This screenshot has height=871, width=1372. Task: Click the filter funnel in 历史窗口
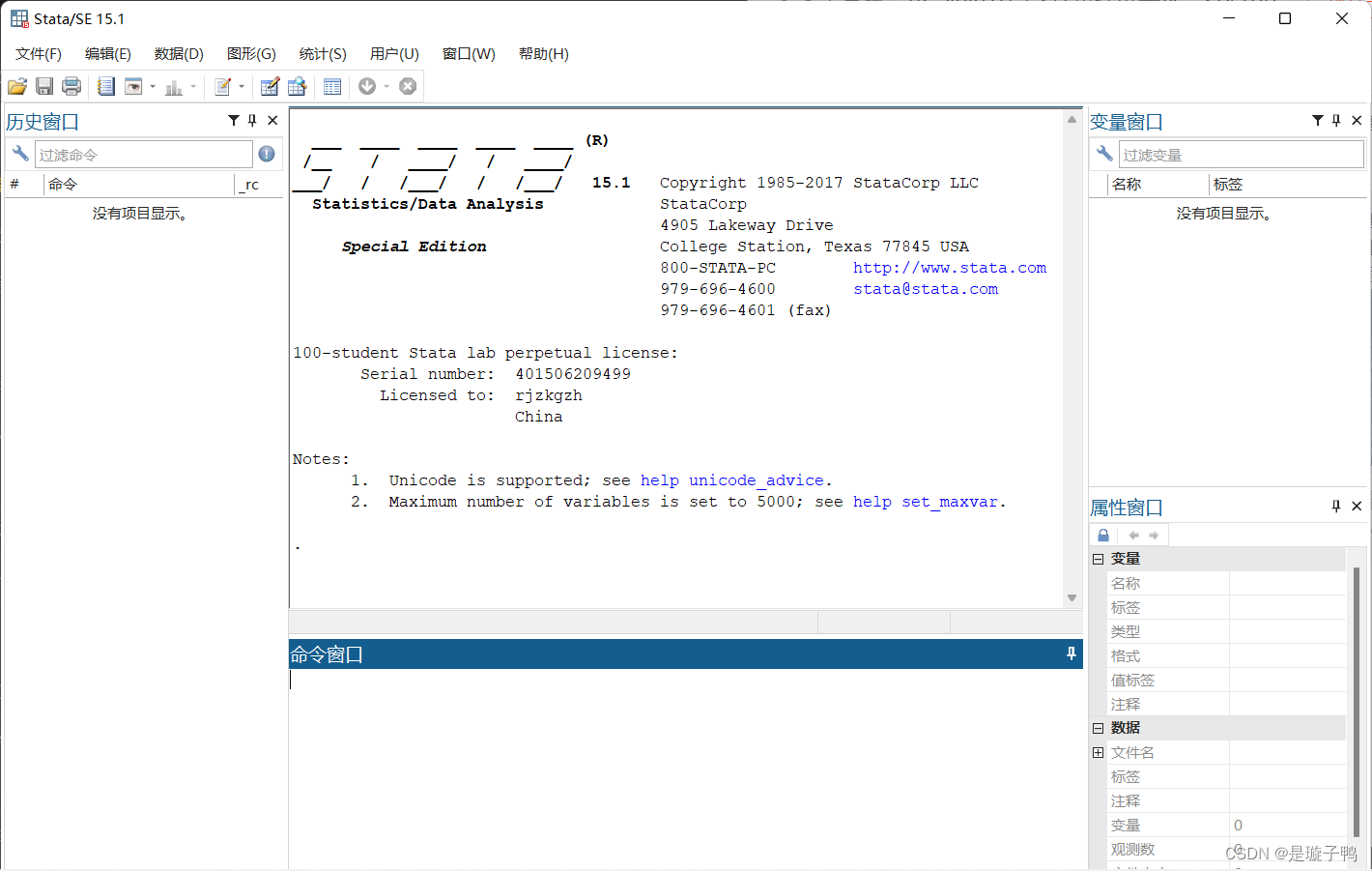[x=234, y=121]
